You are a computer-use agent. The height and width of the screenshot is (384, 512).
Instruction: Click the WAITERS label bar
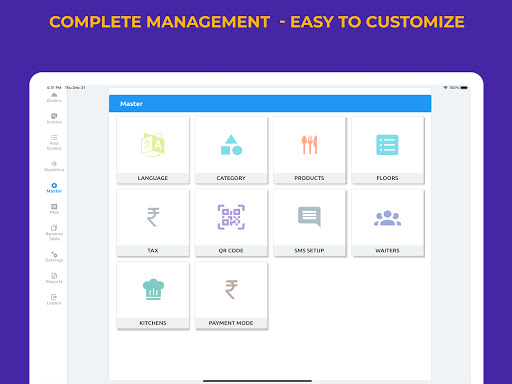(x=387, y=250)
